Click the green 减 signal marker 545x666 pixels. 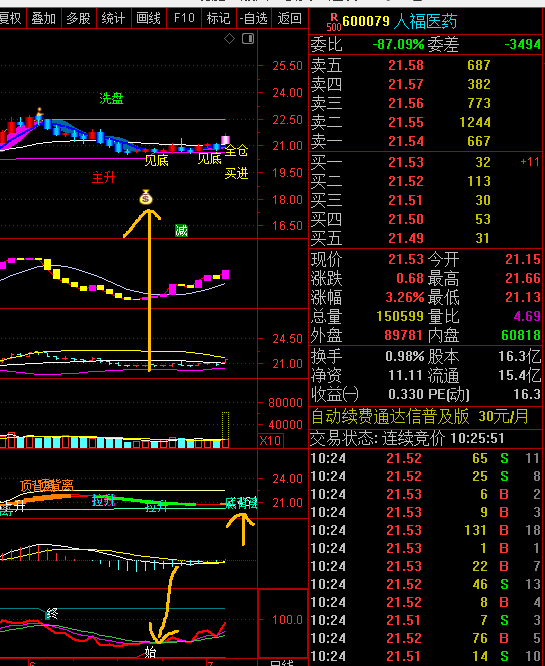pos(181,231)
